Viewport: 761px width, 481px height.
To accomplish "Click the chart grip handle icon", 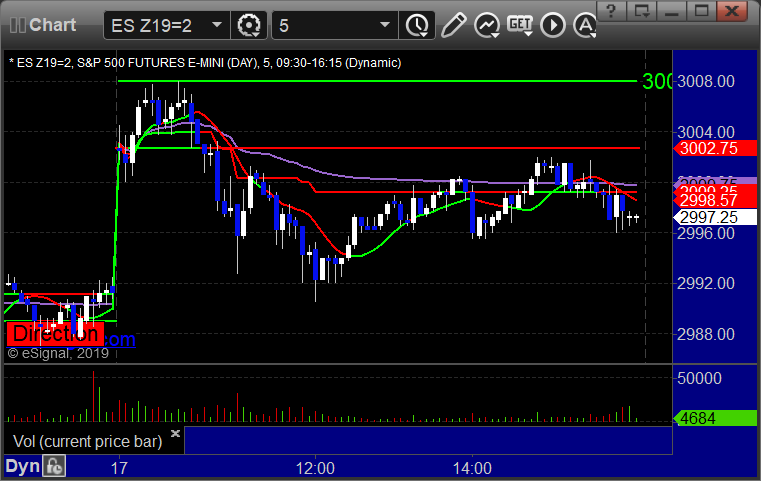I will (17, 25).
